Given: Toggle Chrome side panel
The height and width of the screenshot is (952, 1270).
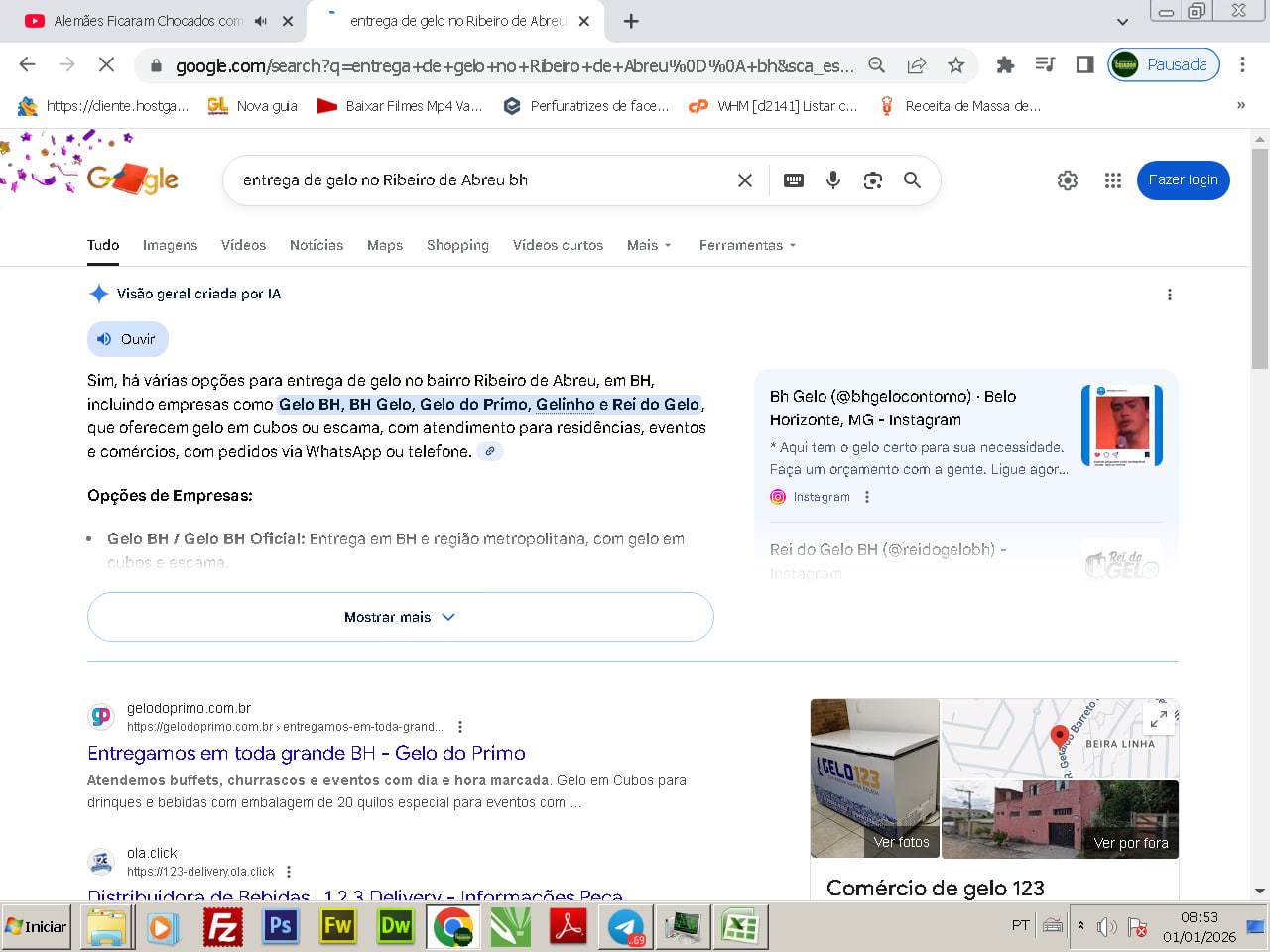Looking at the screenshot, I should click(x=1084, y=65).
